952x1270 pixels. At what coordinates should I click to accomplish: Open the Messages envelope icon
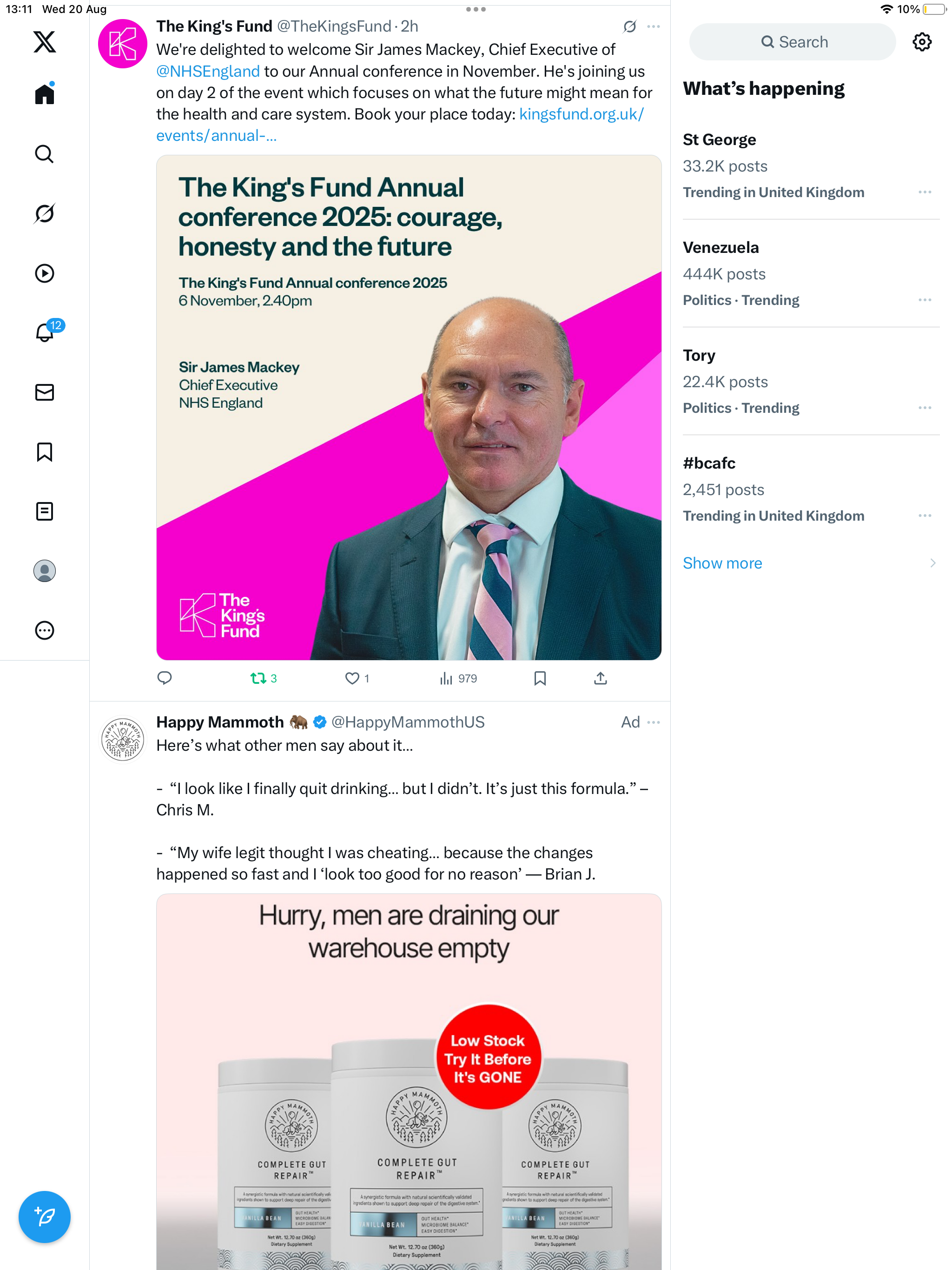pyautogui.click(x=44, y=392)
